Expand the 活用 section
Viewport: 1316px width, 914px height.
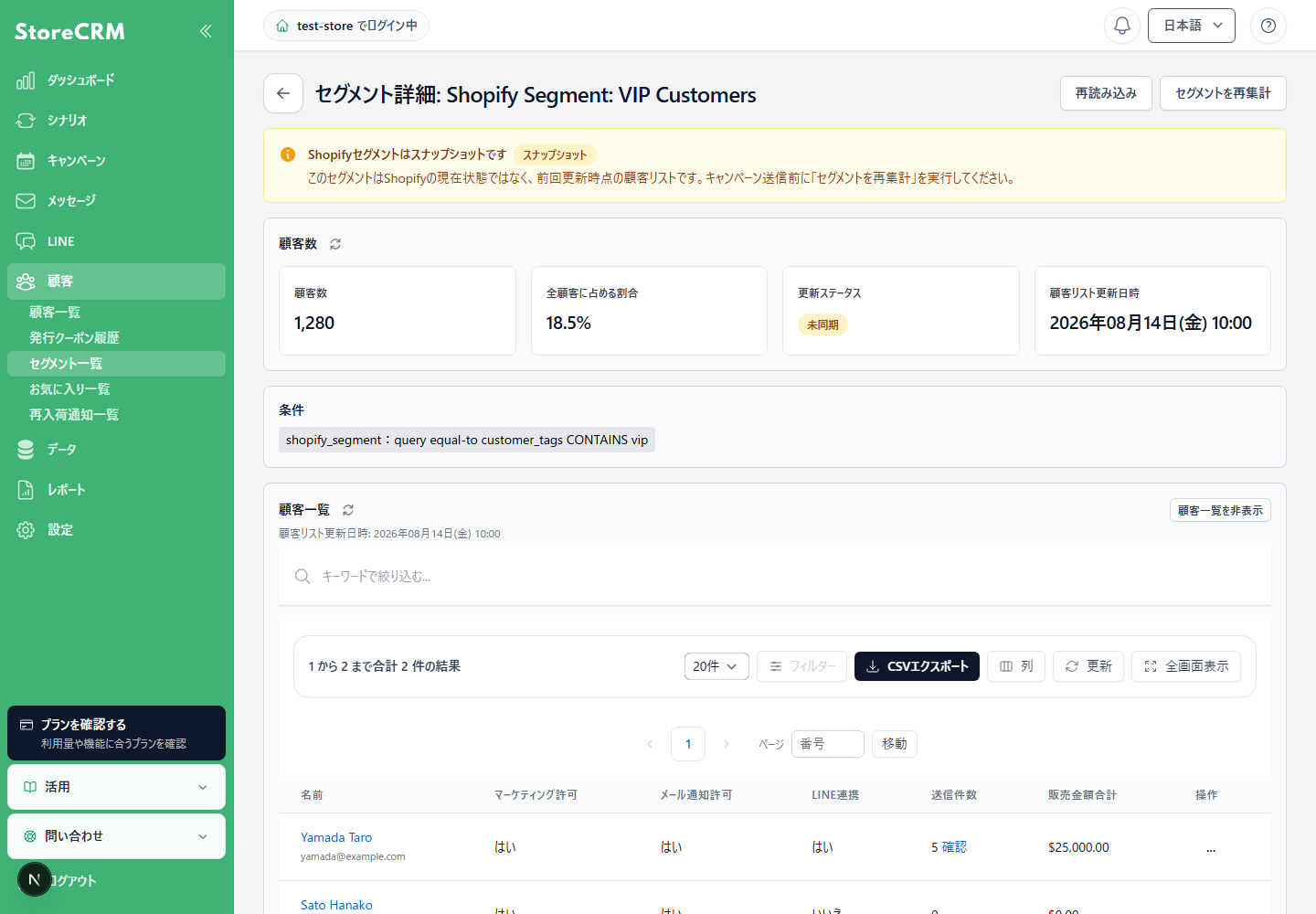(116, 787)
